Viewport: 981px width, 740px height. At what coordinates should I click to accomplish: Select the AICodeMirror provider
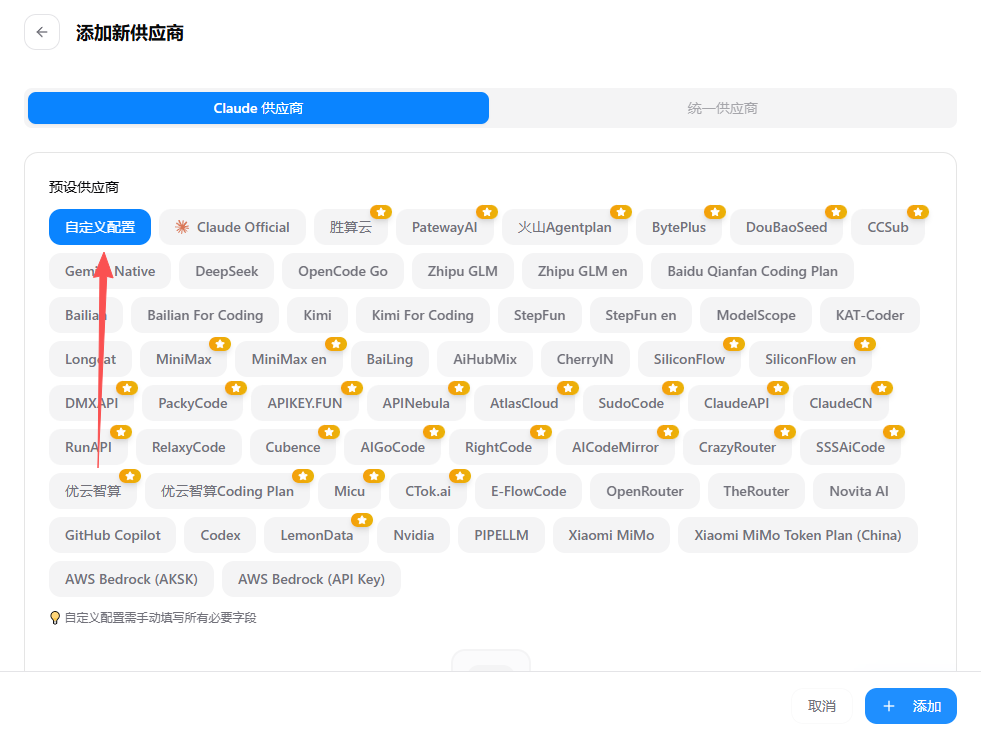point(616,447)
